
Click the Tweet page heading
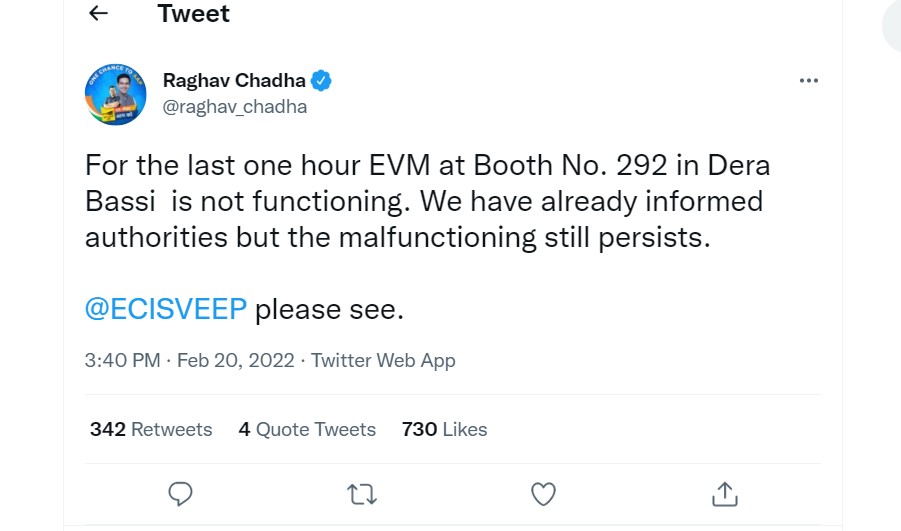(193, 14)
